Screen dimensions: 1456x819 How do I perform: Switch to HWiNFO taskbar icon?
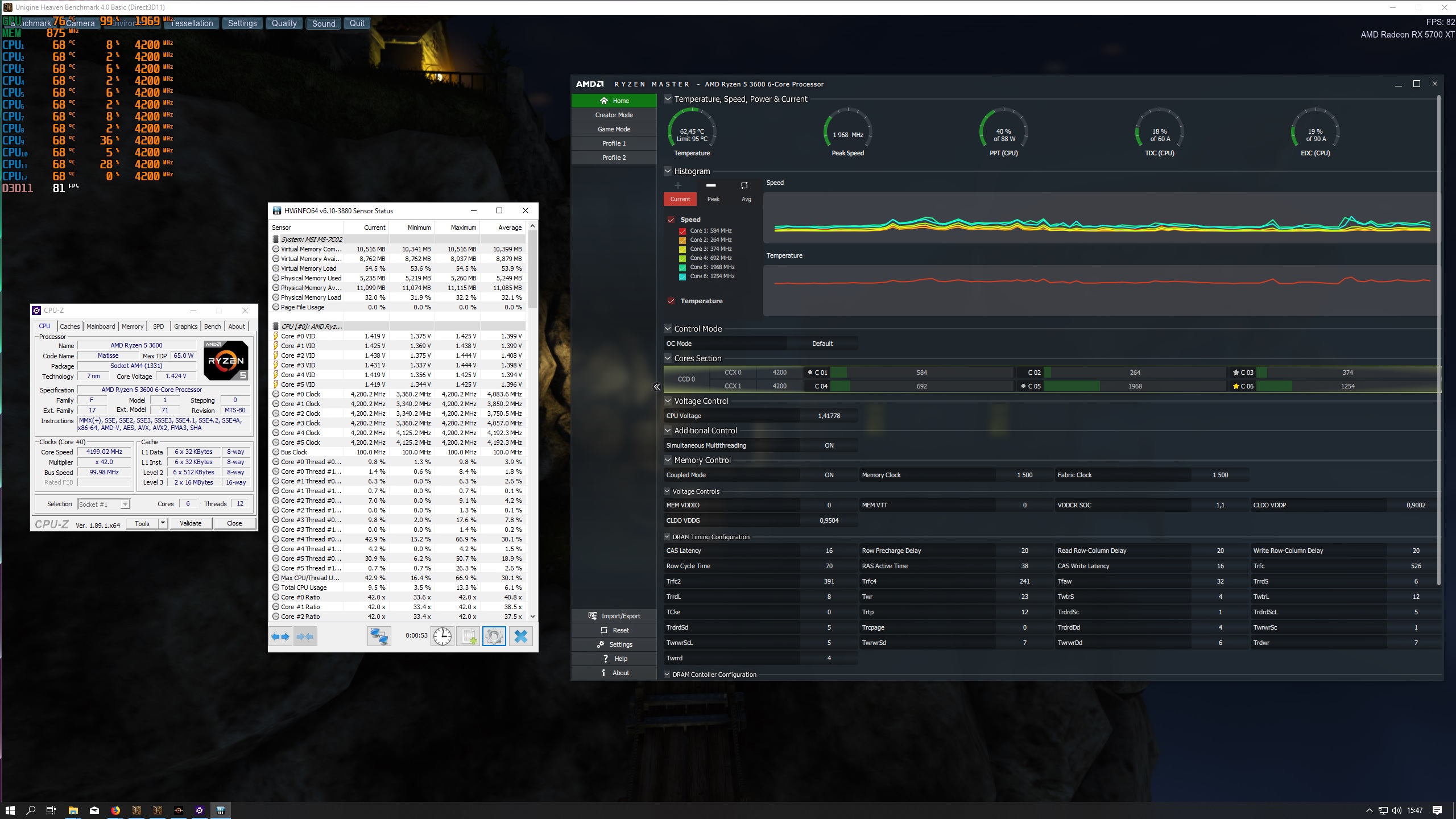coord(221,810)
